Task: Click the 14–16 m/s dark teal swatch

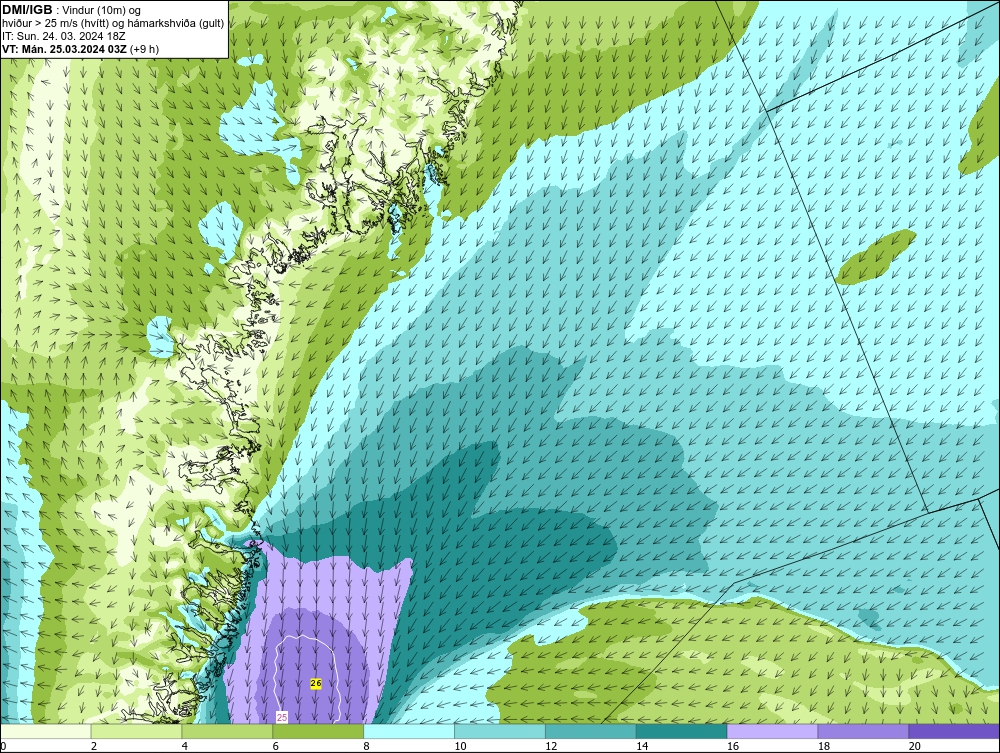Action: click(x=682, y=731)
